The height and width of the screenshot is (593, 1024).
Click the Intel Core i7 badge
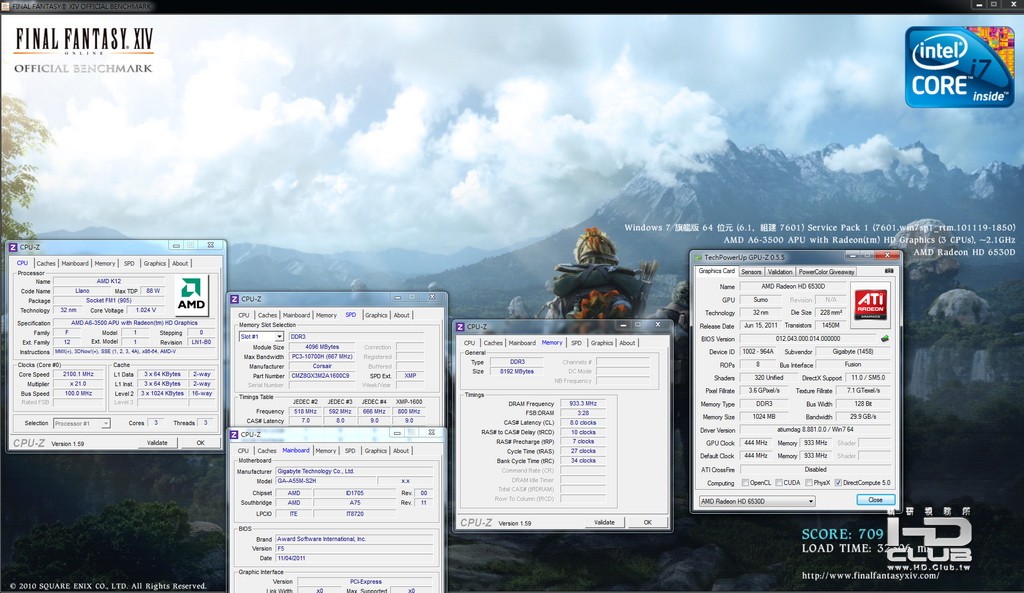click(958, 67)
